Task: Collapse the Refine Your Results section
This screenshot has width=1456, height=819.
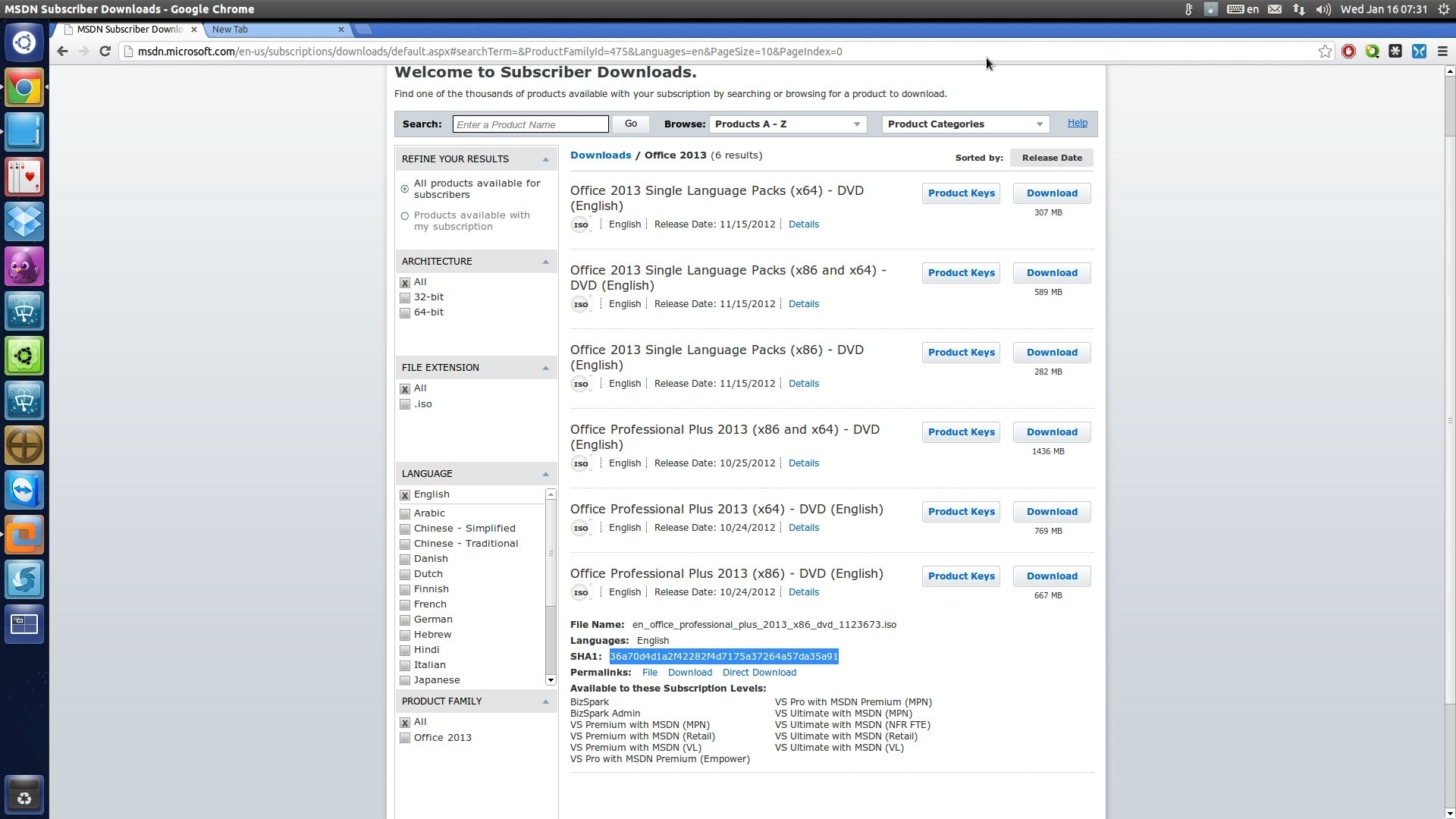Action: click(x=545, y=159)
